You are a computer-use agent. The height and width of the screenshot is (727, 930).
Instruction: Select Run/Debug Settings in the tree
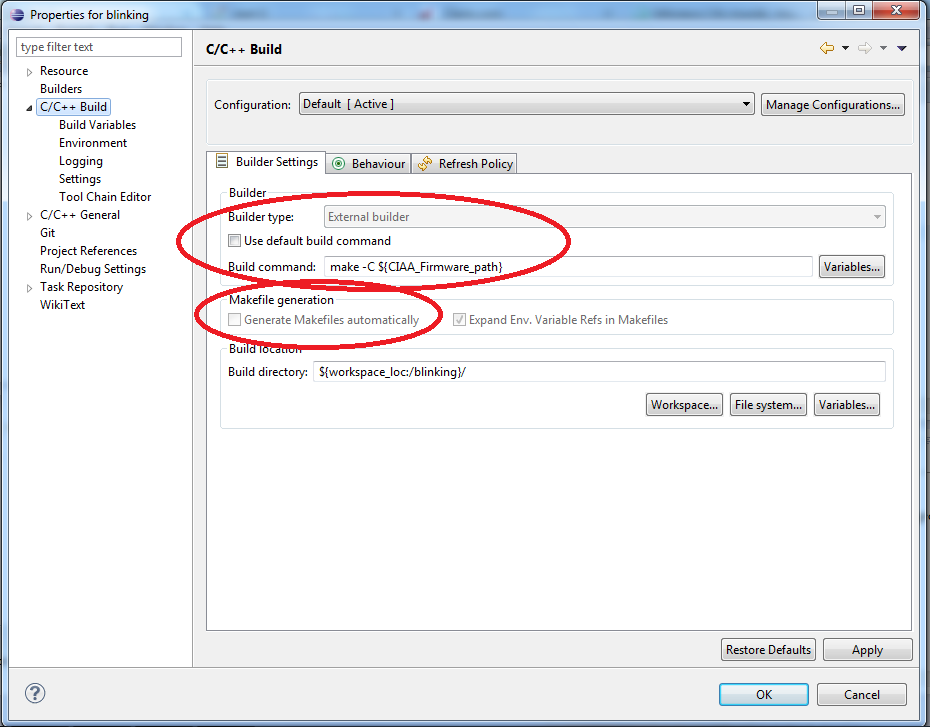click(93, 269)
